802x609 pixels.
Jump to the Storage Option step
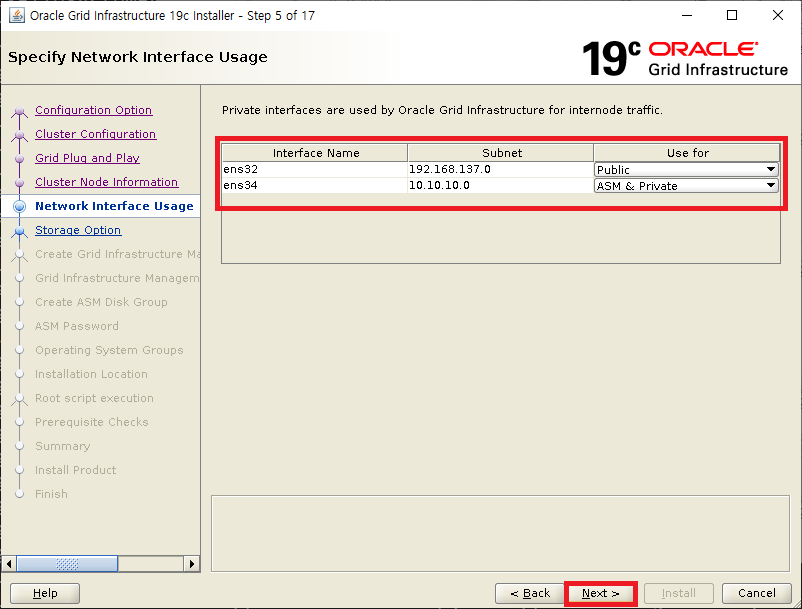[x=78, y=230]
